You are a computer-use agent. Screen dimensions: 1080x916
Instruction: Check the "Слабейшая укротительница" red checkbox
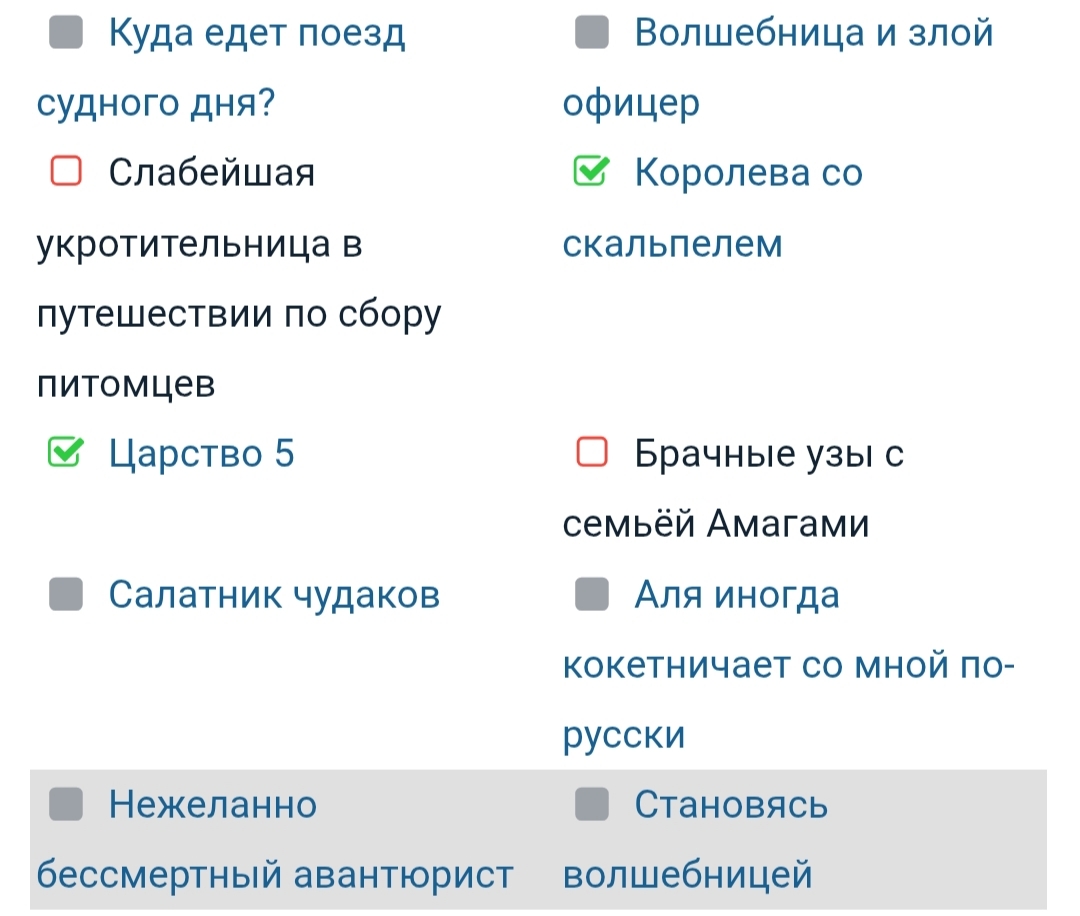click(x=66, y=173)
